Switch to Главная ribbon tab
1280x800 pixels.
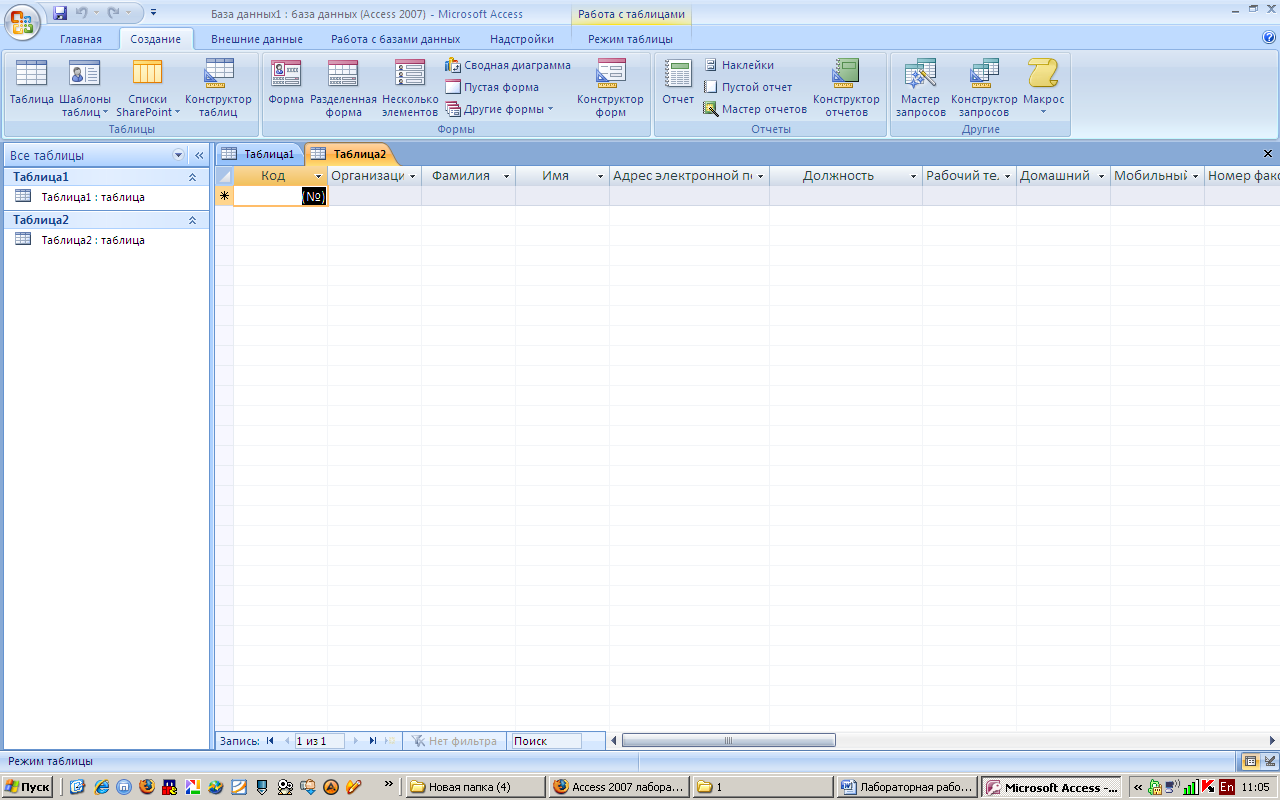click(x=81, y=39)
